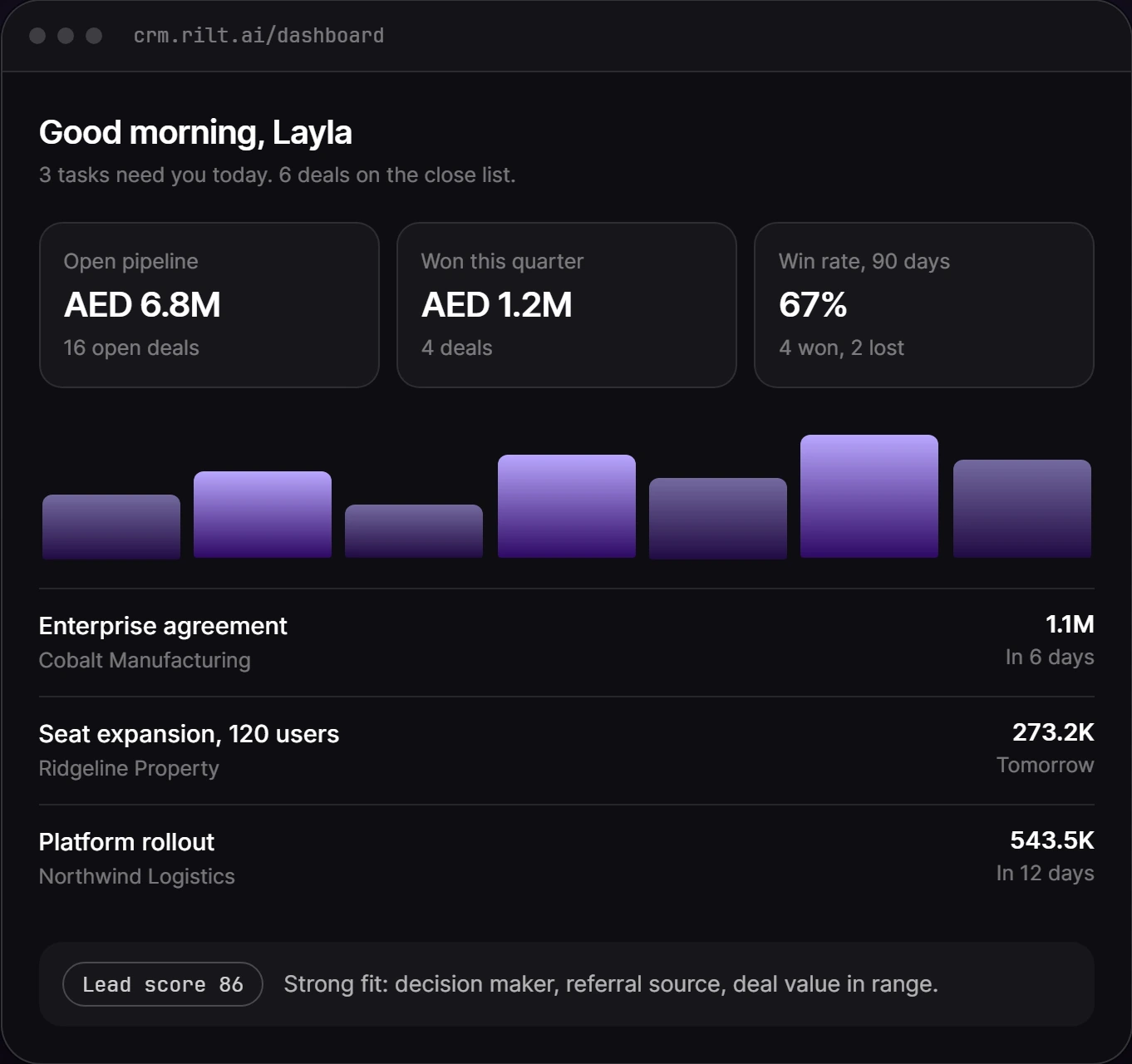Click the 273.2K deal value
The width and height of the screenshot is (1132, 1064).
tap(1053, 732)
